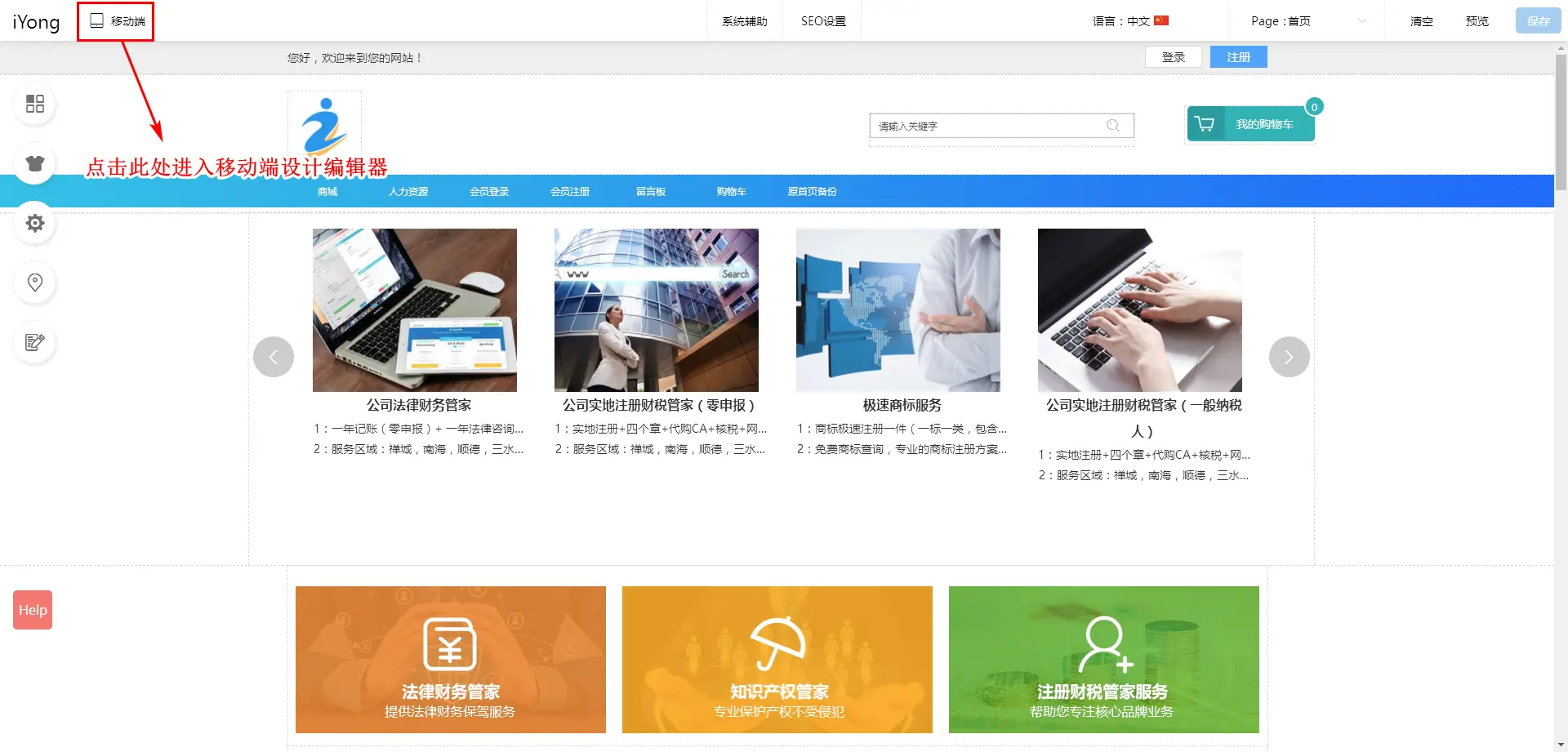Switch to 移动端 mobile editor
The height and width of the screenshot is (752, 1568).
[x=117, y=21]
